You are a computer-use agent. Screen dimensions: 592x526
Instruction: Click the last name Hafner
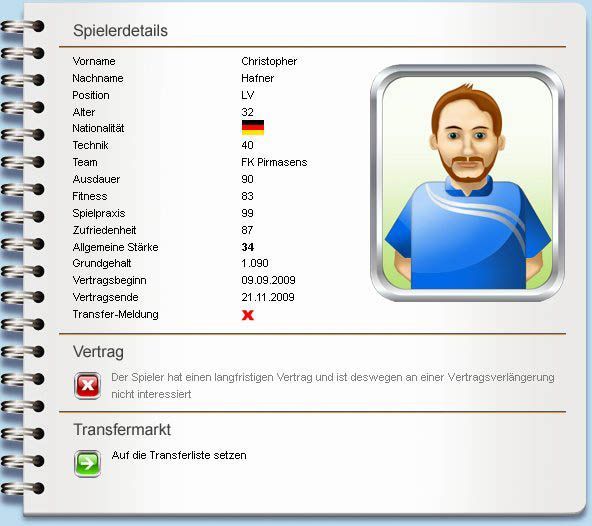point(257,78)
